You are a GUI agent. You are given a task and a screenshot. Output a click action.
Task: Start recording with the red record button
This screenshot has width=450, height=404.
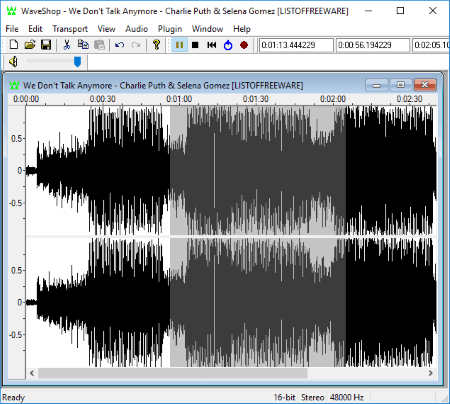pos(244,45)
